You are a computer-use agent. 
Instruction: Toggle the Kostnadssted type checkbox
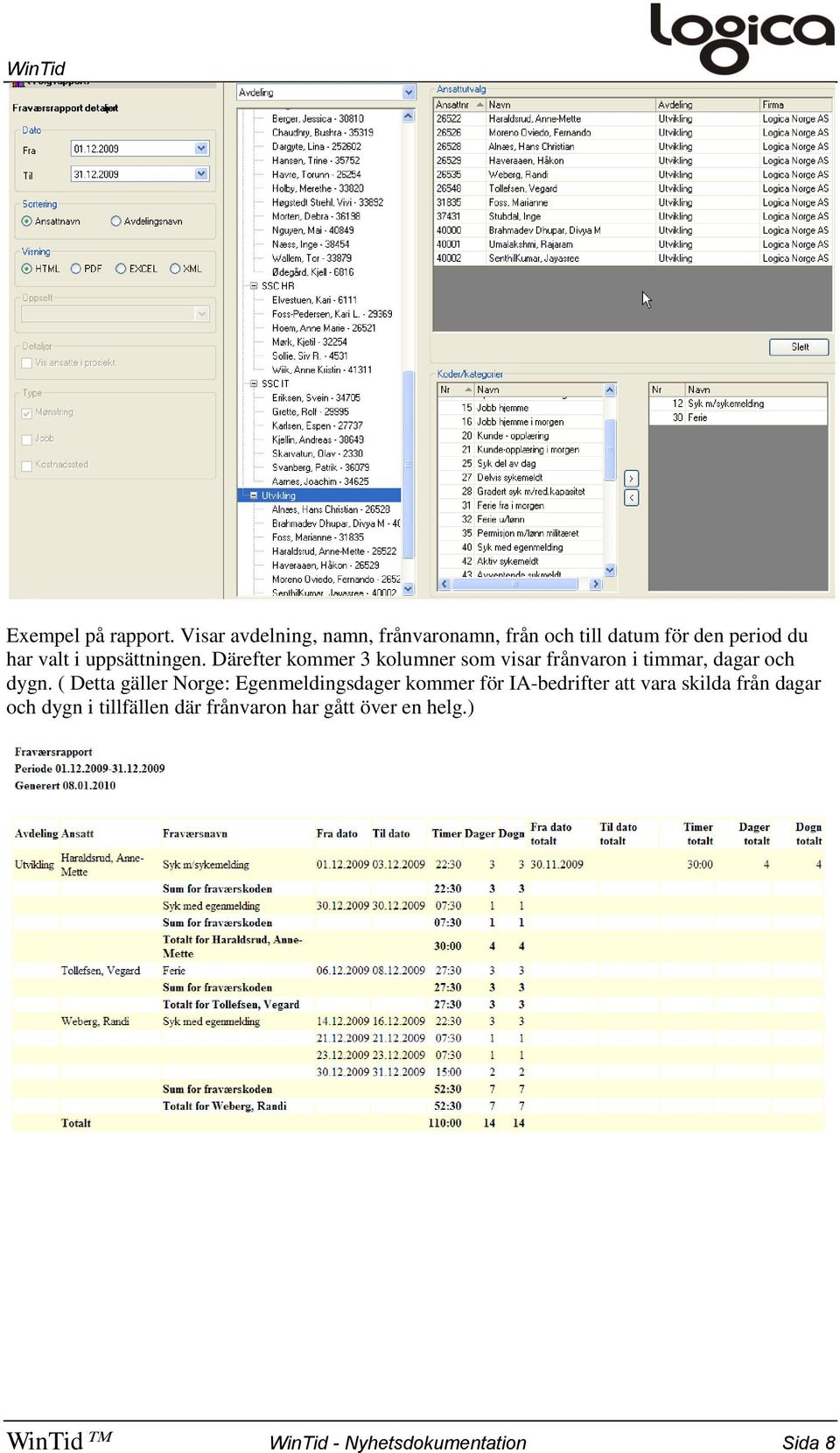click(x=26, y=465)
